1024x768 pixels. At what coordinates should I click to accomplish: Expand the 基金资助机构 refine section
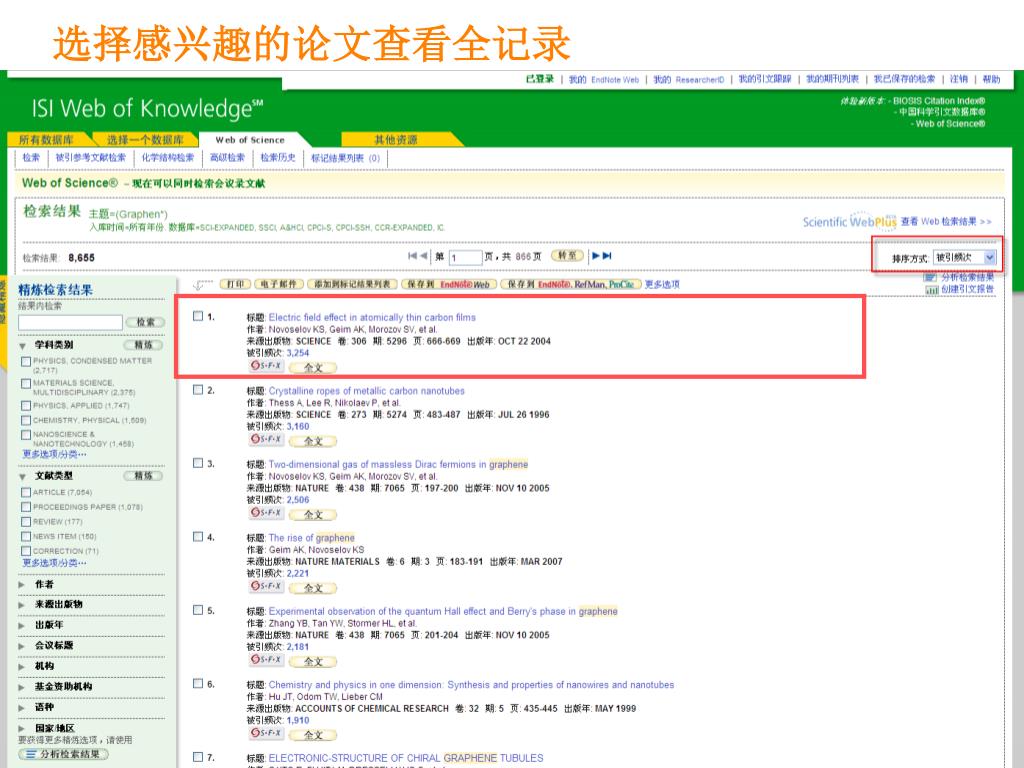click(22, 688)
